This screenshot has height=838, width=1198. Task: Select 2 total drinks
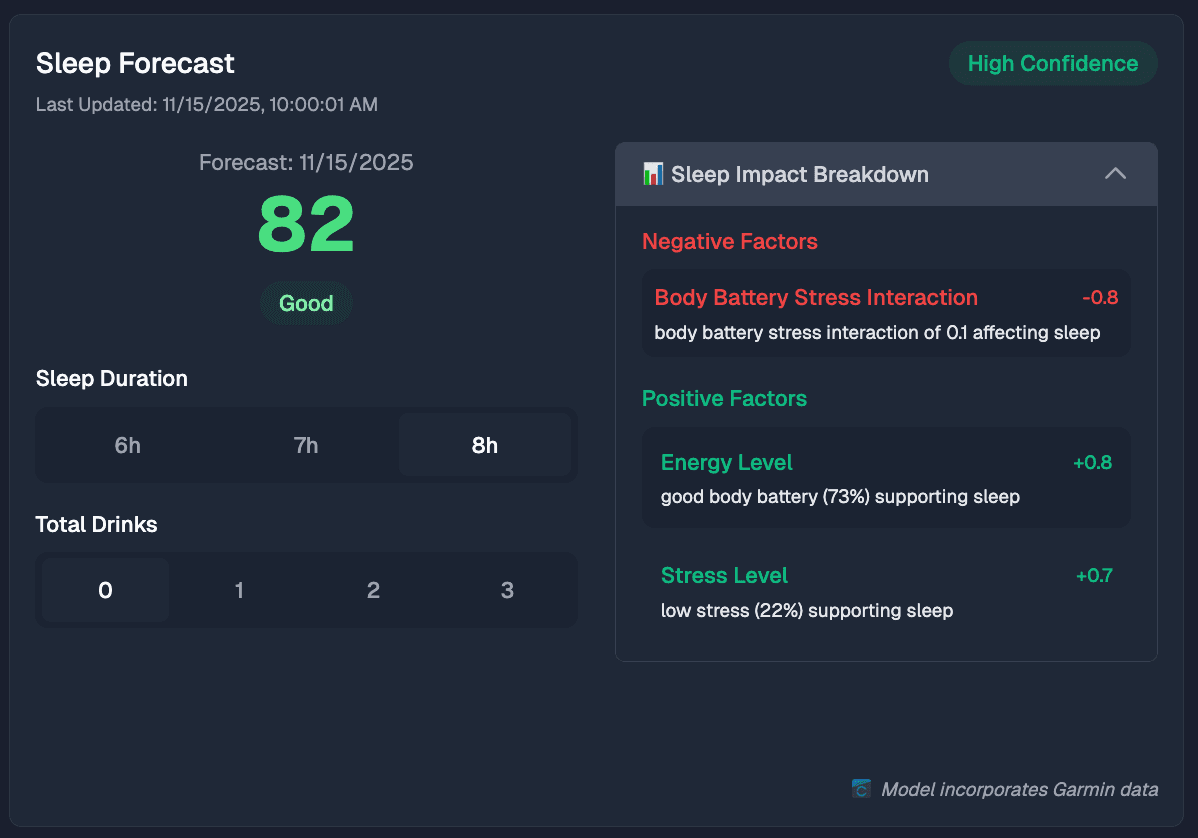point(373,590)
